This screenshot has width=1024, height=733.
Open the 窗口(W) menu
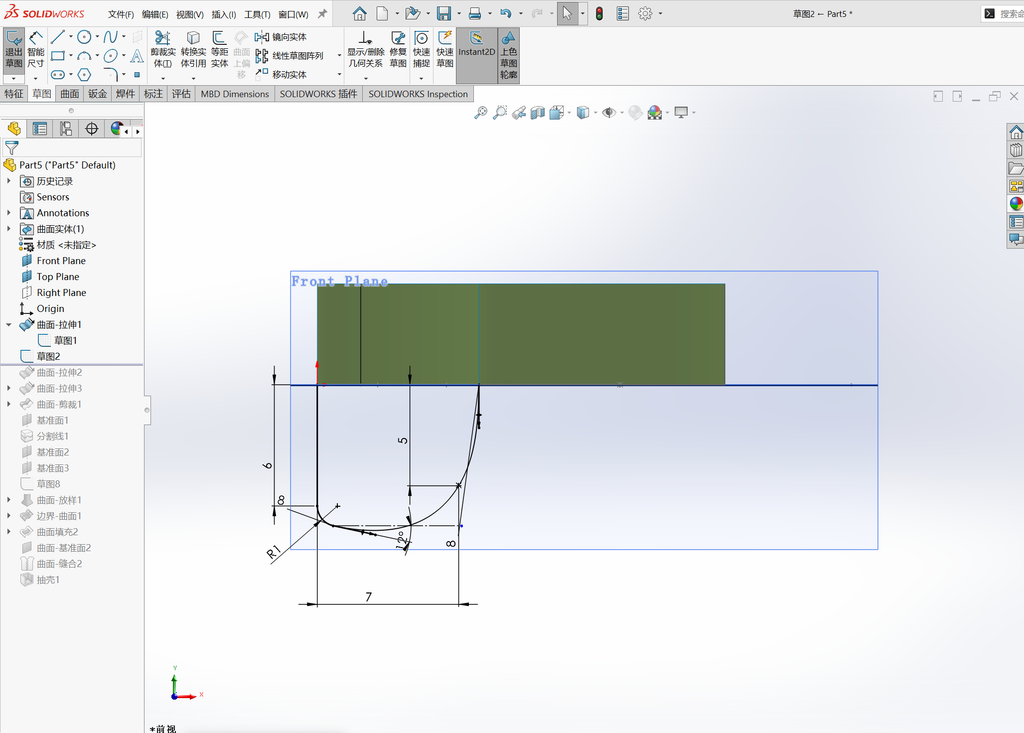(x=293, y=14)
